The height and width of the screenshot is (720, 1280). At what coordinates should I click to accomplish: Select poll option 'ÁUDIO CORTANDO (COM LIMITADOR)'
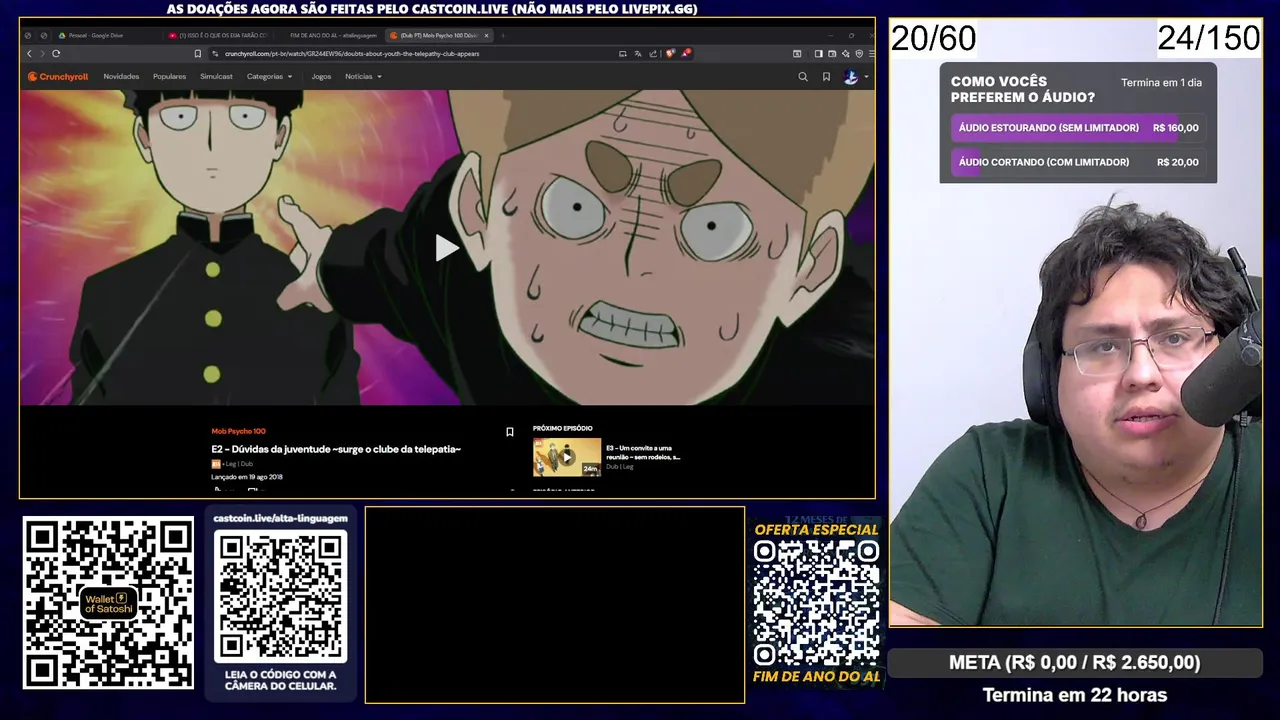pyautogui.click(x=1078, y=162)
